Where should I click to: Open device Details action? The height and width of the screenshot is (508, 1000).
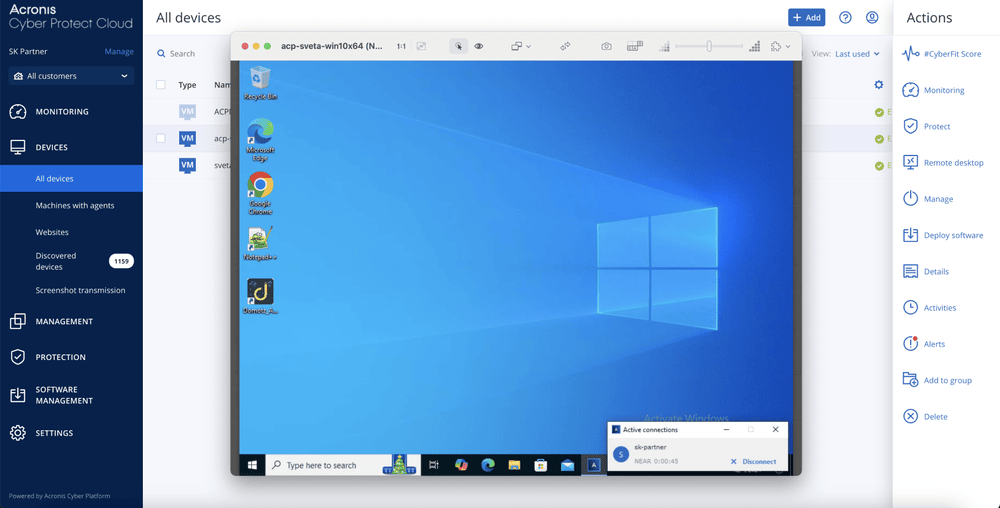(x=925, y=272)
